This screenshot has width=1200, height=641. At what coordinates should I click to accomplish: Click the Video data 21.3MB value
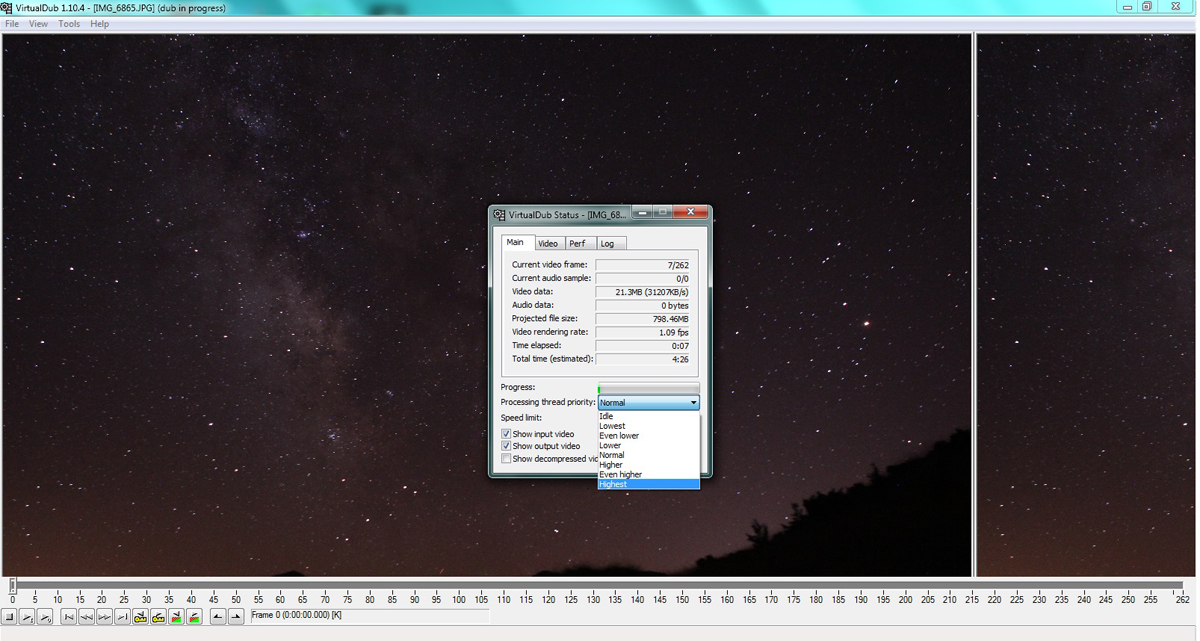tap(643, 292)
